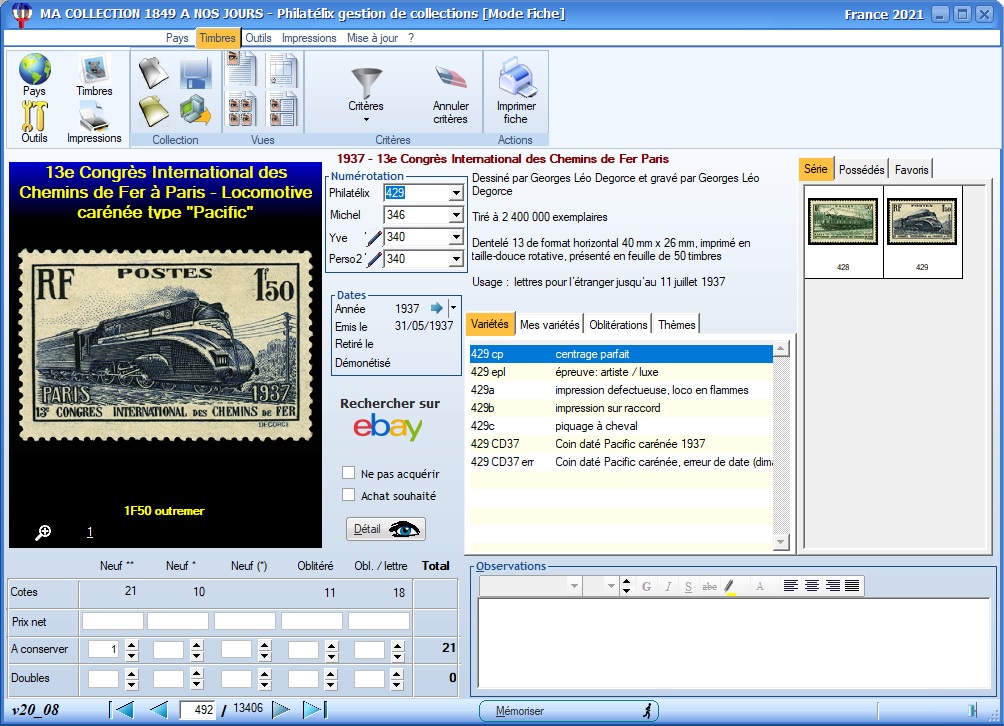Open the Perso2 number dropdown
The image size is (1004, 726).
456,259
